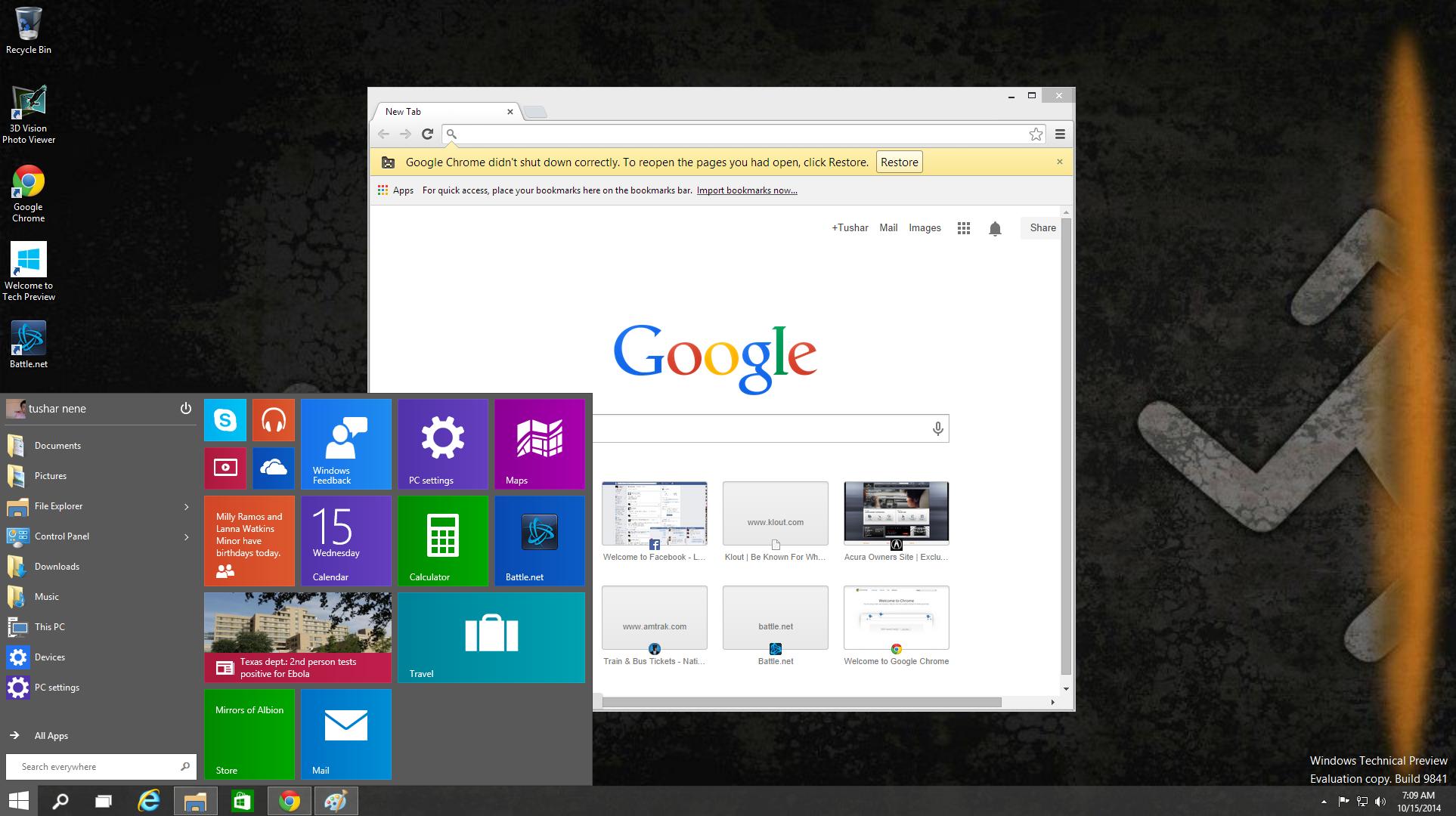Open the Images link on Google page
Image resolution: width=1456 pixels, height=816 pixels.
925,228
